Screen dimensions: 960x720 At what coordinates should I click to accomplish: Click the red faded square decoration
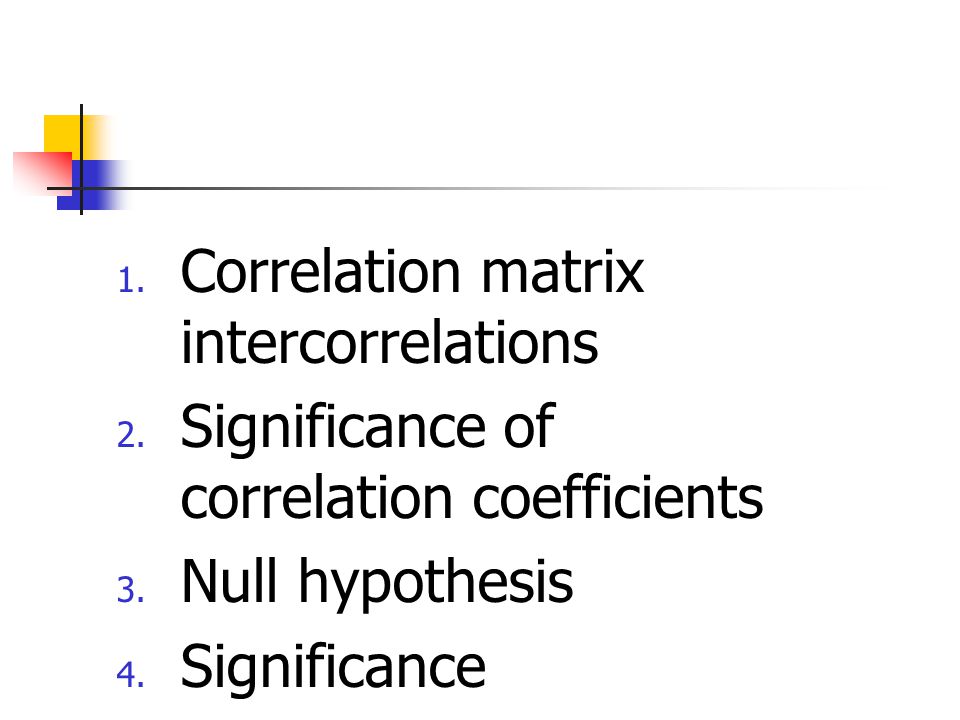point(43,173)
